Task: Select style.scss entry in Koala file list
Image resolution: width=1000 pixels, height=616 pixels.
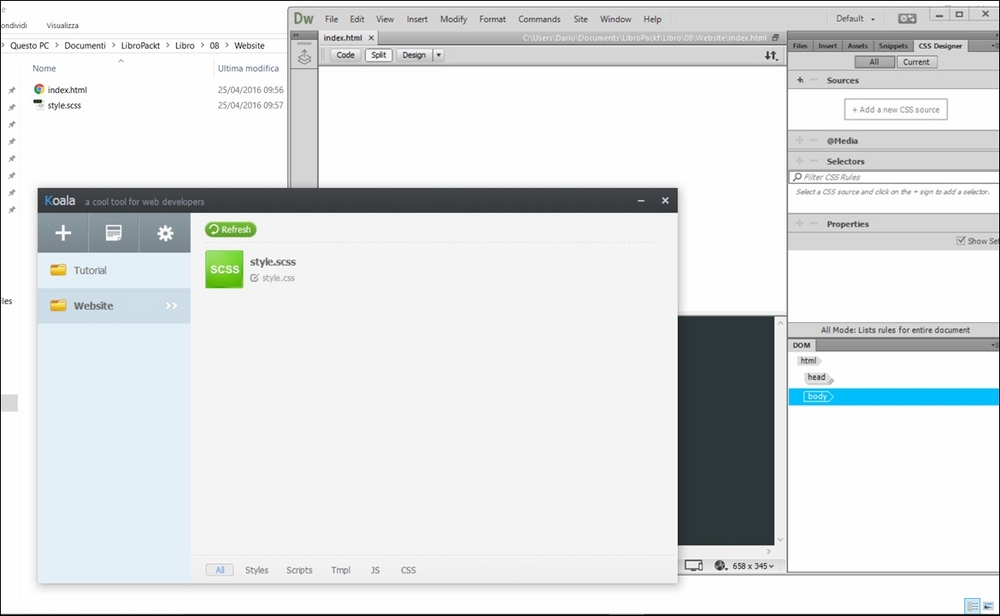Action: click(272, 261)
